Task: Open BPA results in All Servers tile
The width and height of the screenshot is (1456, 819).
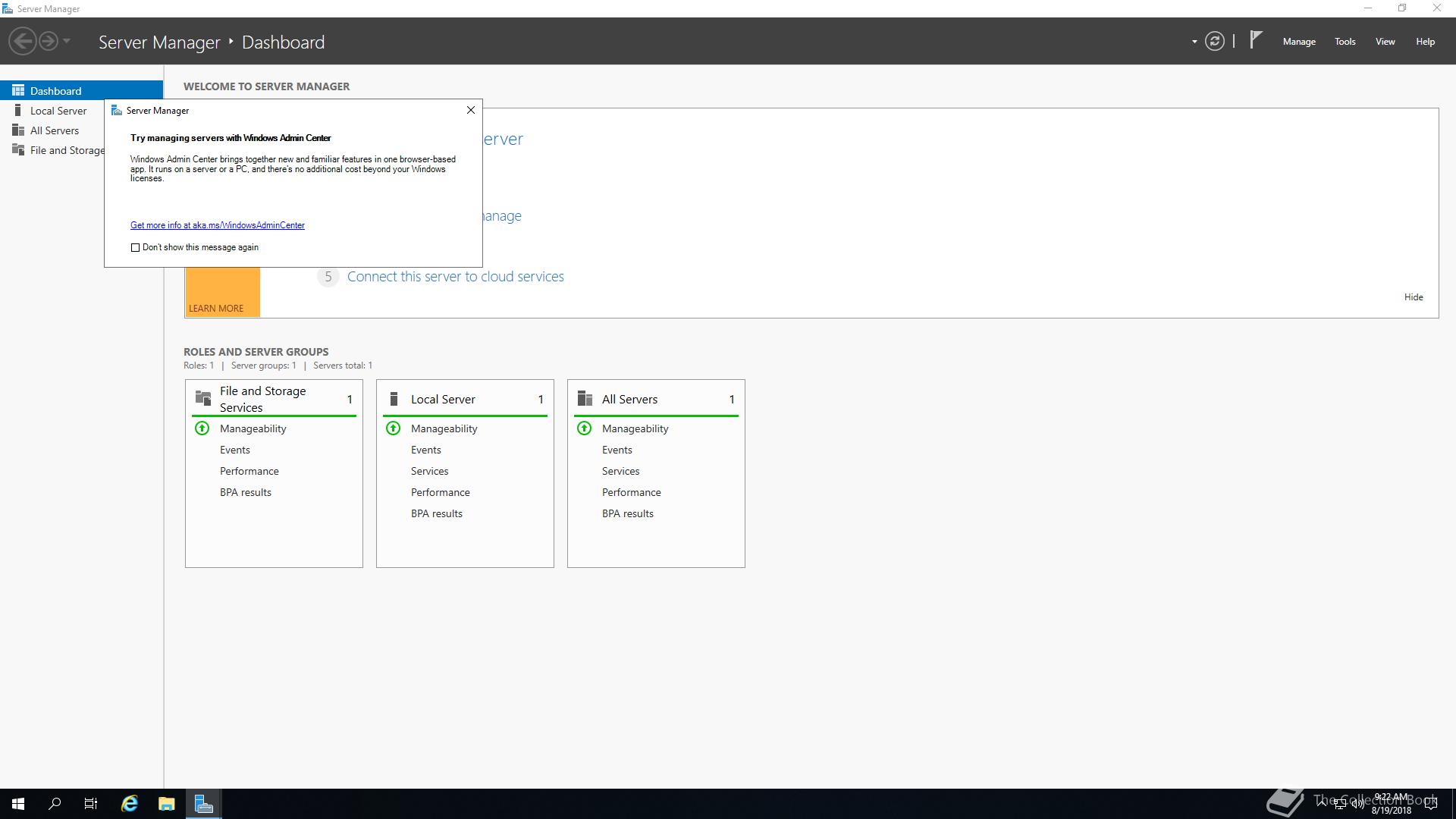Action: coord(627,513)
